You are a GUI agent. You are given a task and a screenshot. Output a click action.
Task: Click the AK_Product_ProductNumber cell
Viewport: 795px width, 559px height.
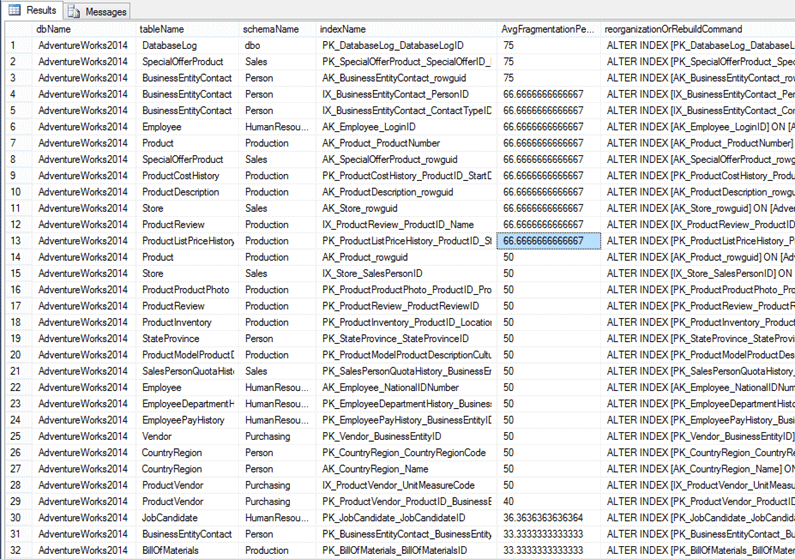pyautogui.click(x=407, y=143)
